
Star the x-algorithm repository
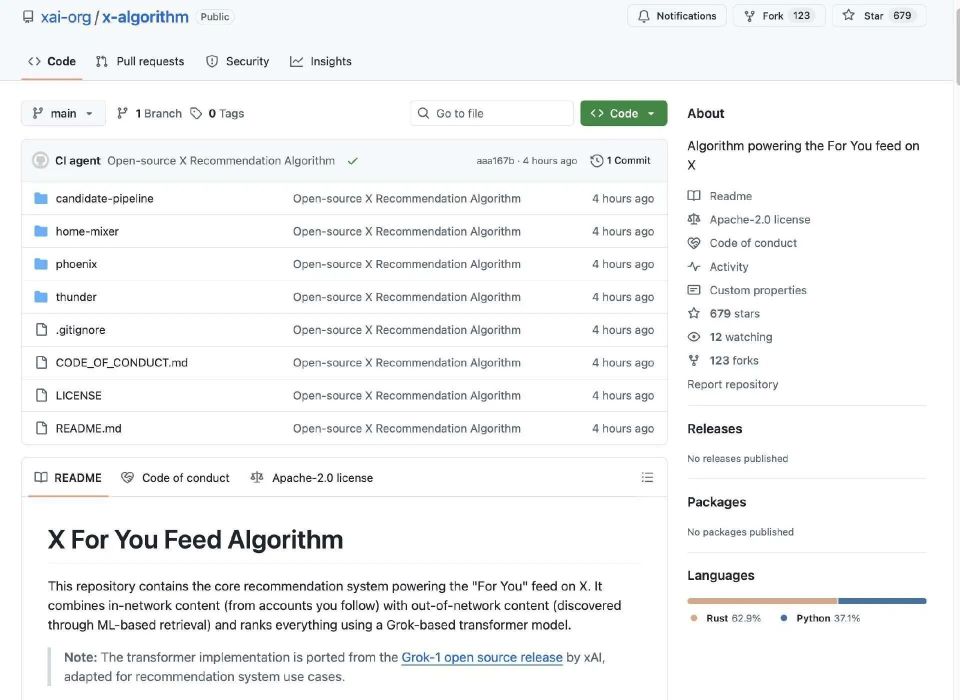865,16
